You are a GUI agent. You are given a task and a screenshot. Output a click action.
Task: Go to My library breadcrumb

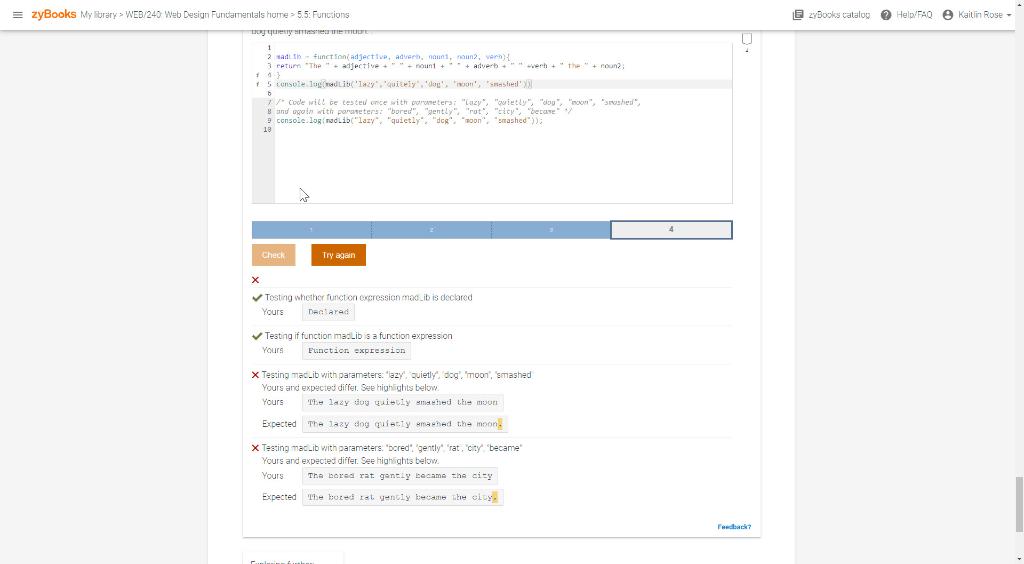[x=98, y=14]
